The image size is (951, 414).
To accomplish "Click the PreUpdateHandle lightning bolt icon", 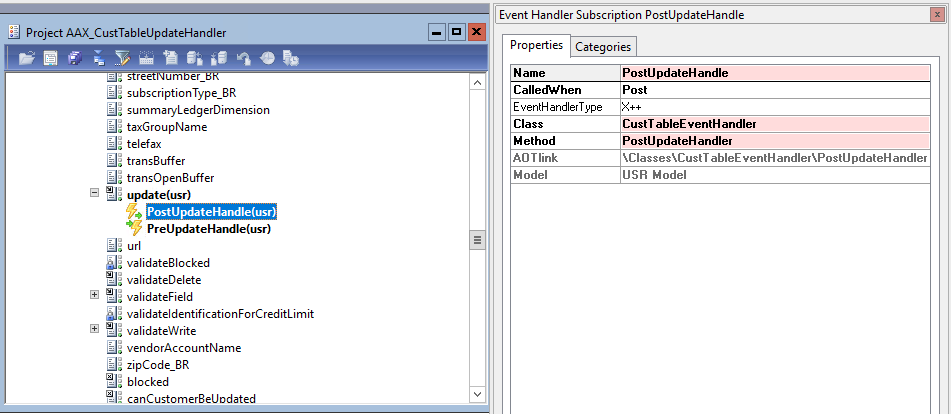I will pyautogui.click(x=134, y=229).
